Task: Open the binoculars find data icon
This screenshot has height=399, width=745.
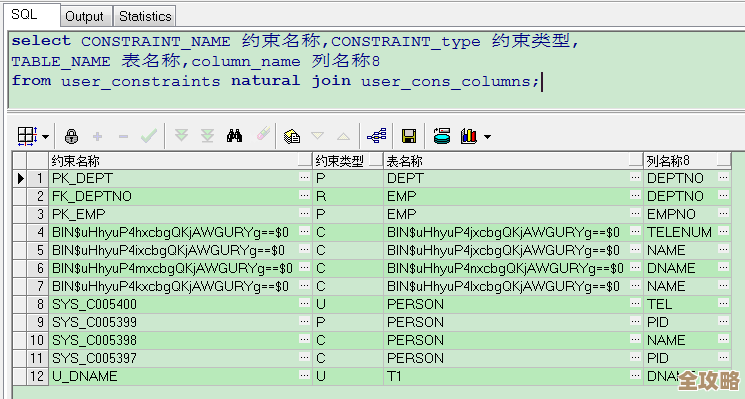Action: (x=234, y=136)
